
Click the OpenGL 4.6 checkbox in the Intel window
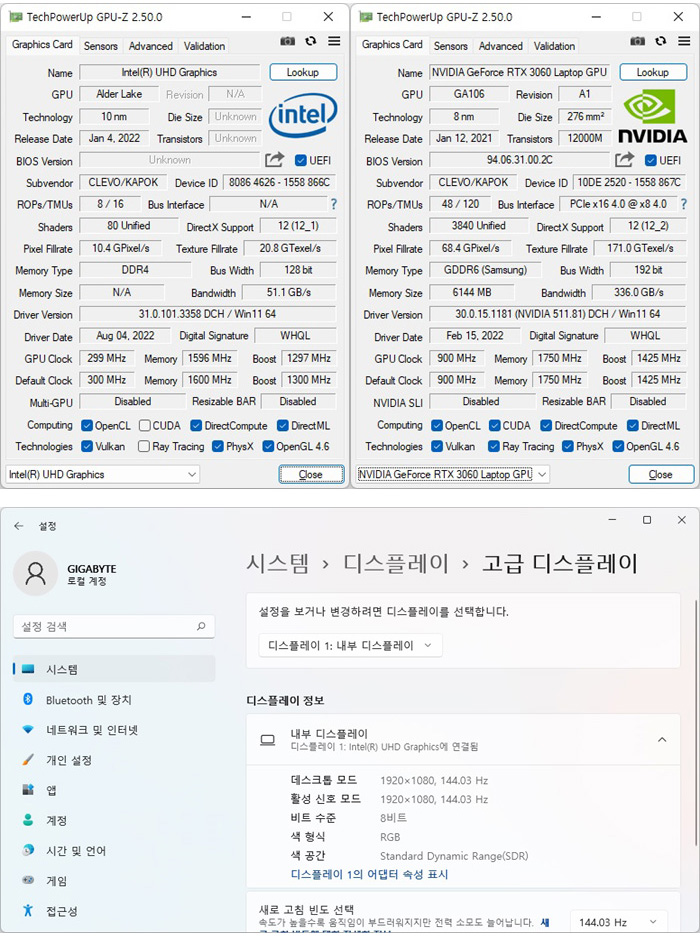tap(268, 446)
